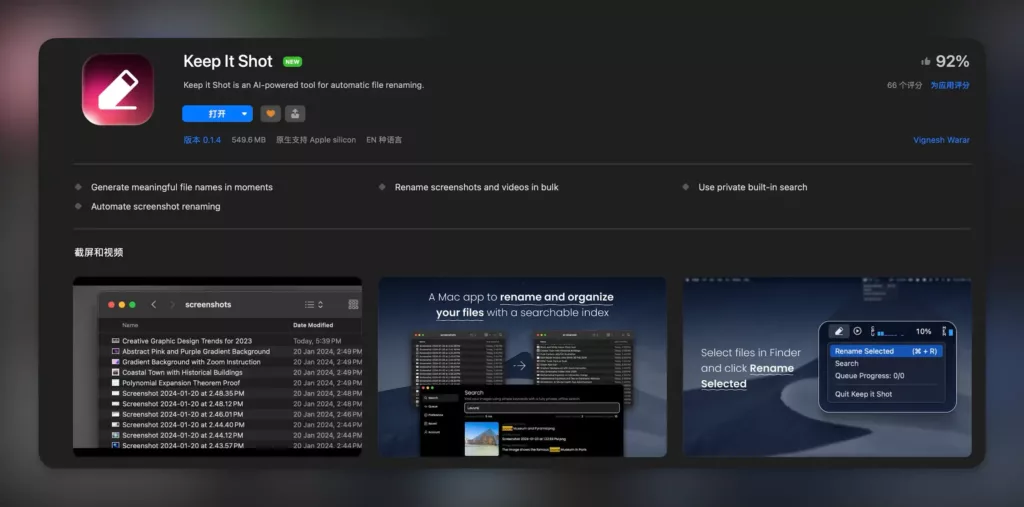Click the forward chevron in Finder screenshot
Screen dimensions: 1024x507
[172, 304]
